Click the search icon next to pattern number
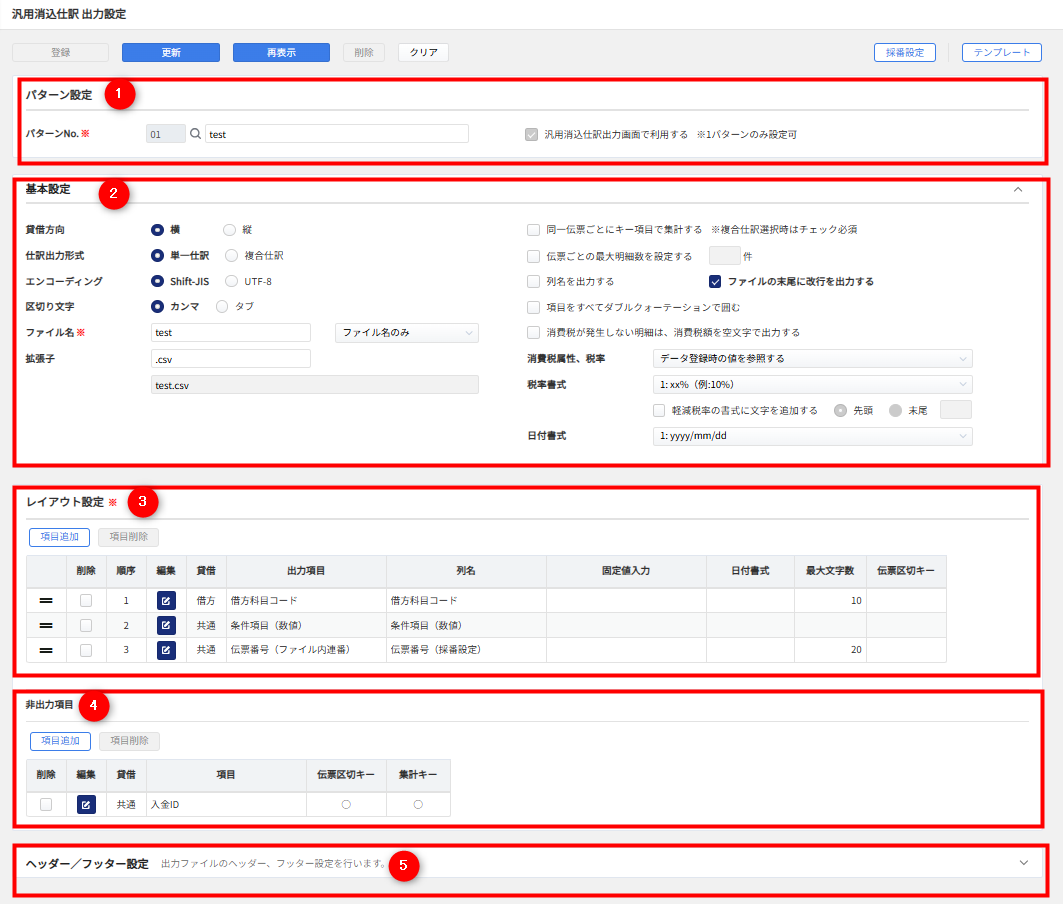 click(195, 134)
